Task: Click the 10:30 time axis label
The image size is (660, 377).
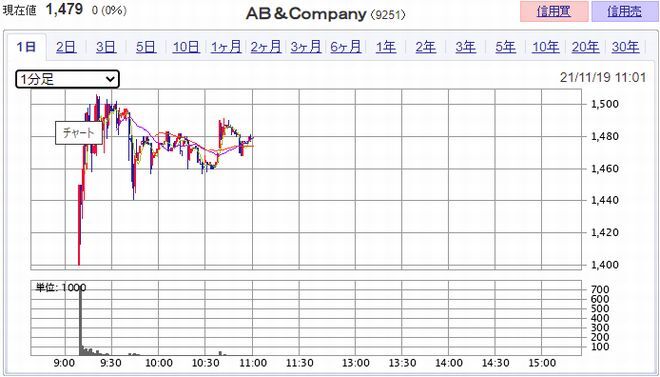Action: tap(205, 363)
